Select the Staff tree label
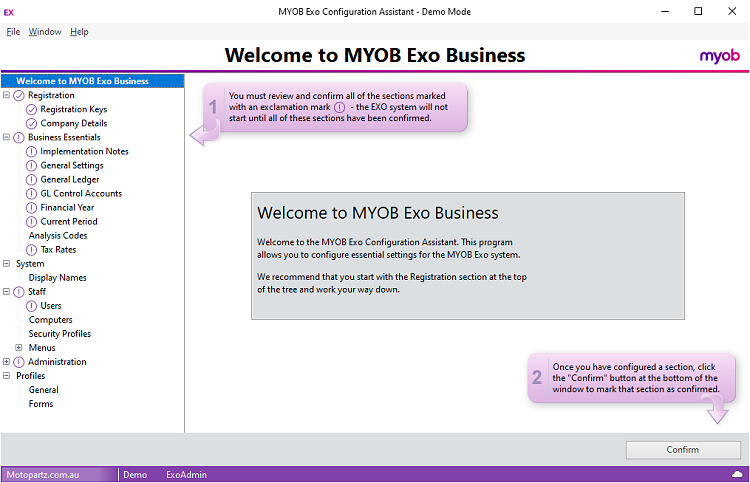 point(37,291)
